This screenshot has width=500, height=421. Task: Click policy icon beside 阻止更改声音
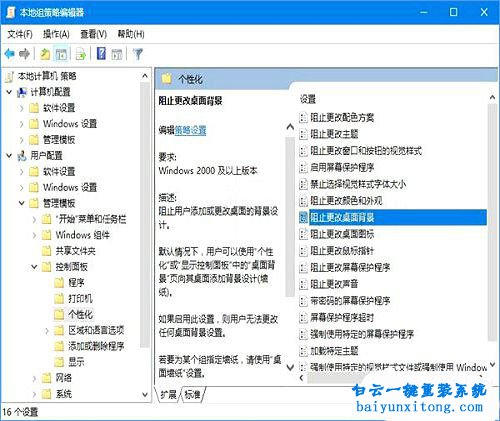click(303, 284)
